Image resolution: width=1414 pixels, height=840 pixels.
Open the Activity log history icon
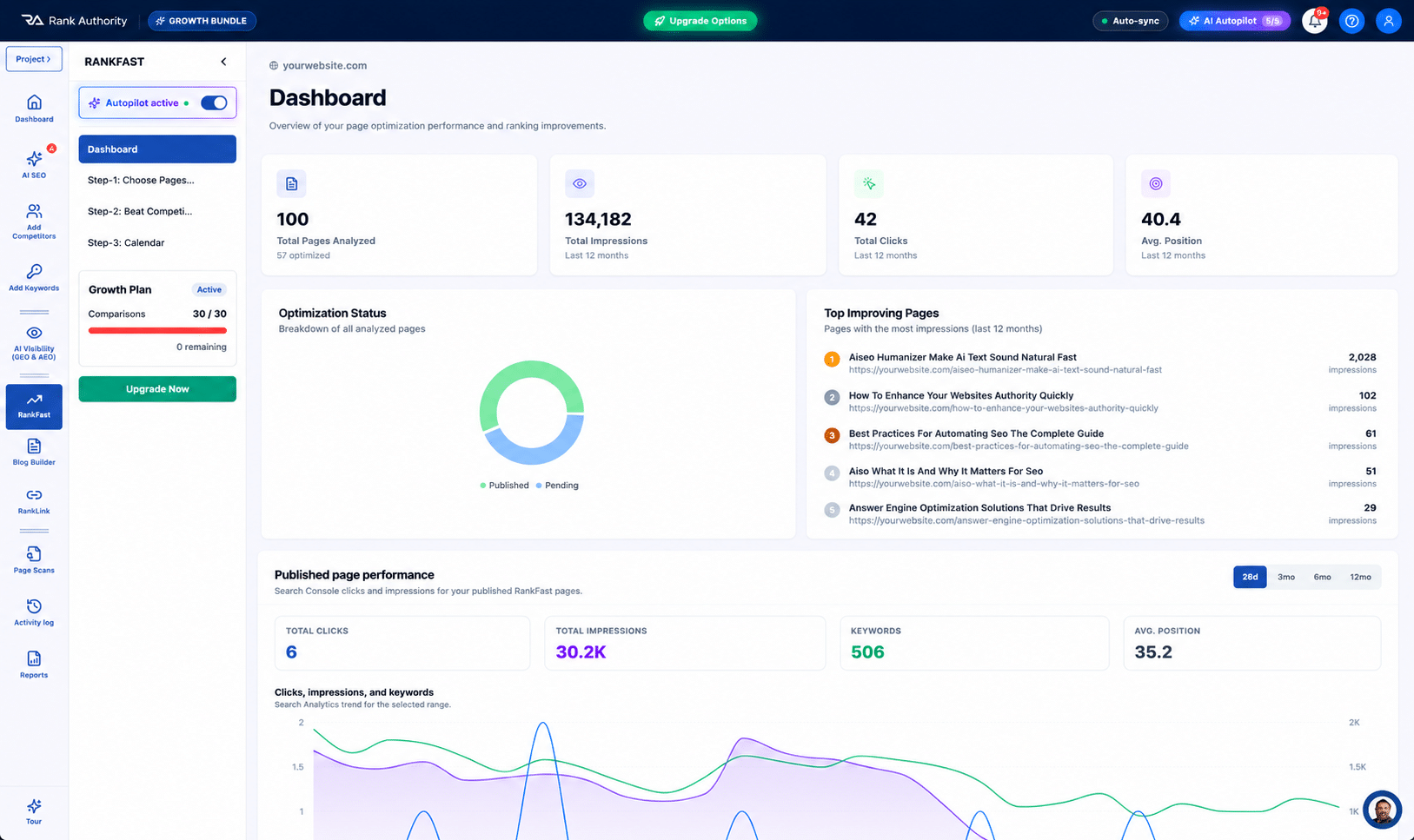[x=34, y=606]
